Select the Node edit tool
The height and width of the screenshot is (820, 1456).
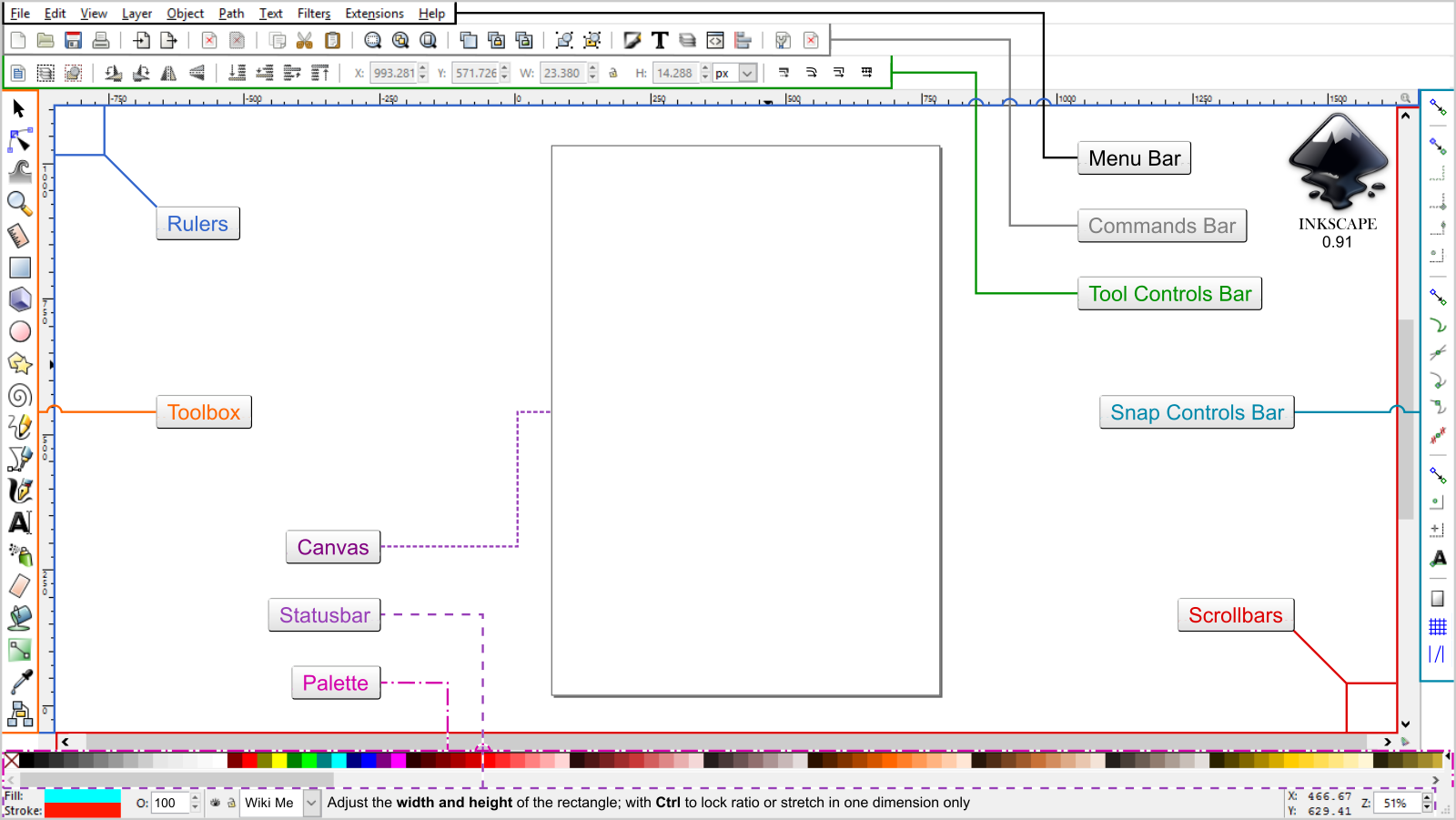click(x=19, y=140)
